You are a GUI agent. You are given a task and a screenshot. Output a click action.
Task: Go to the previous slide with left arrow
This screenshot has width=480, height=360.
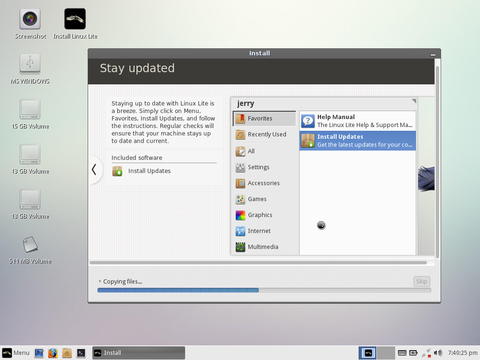pos(94,169)
